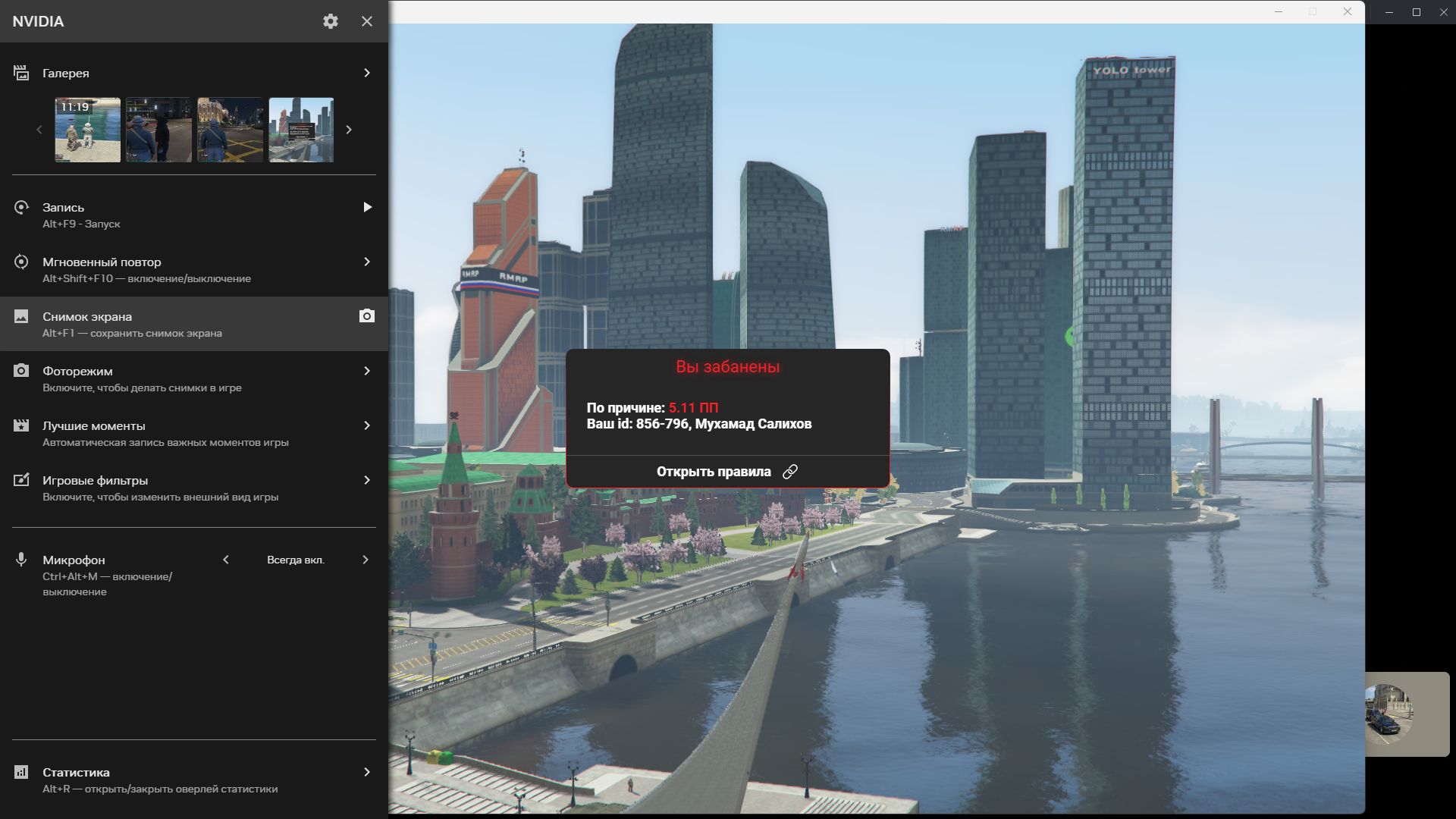Click the Photo Mode camera icon
Viewport: 1456px width, 819px height.
(x=21, y=371)
